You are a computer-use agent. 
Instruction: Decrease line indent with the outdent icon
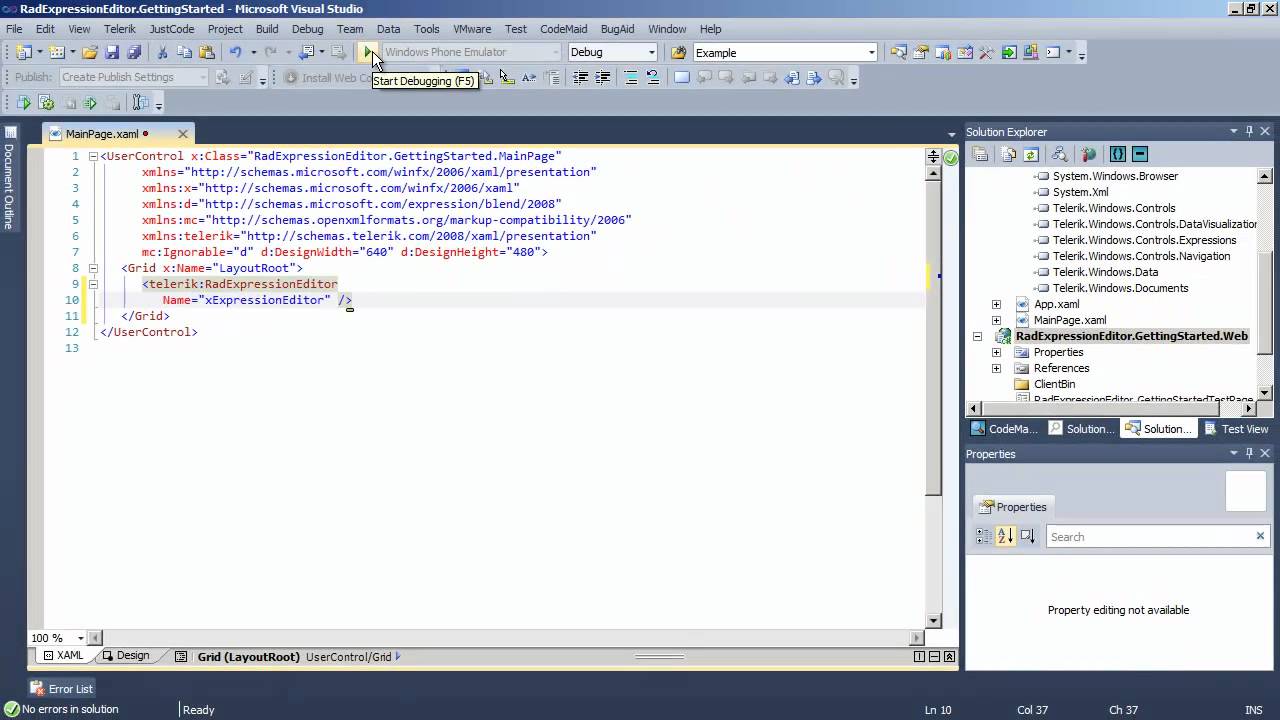[580, 77]
